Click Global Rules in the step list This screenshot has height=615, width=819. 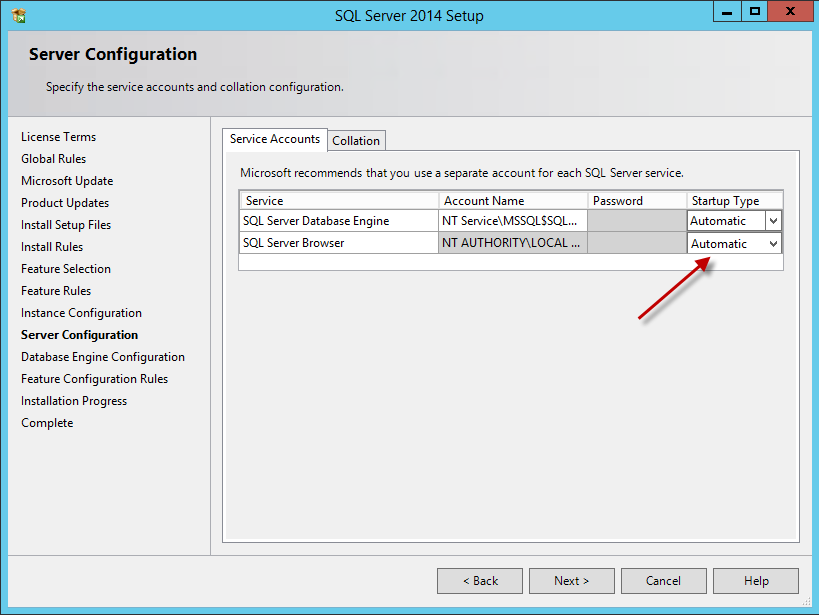[53, 159]
